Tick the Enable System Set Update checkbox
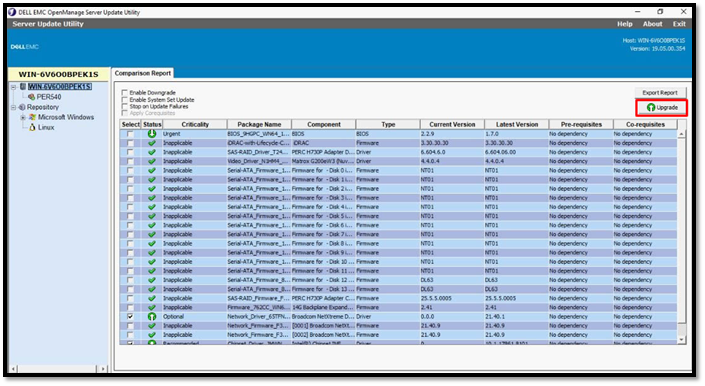The height and width of the screenshot is (386, 705). pyautogui.click(x=125, y=100)
